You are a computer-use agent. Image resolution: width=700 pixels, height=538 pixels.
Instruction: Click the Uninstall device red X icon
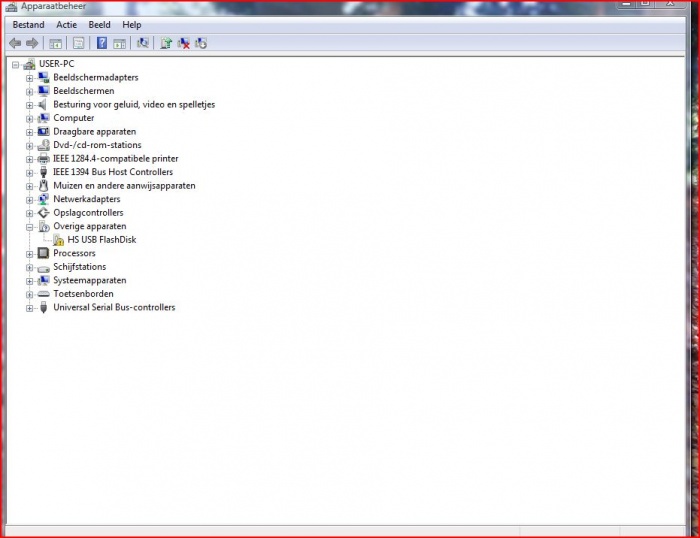(x=183, y=43)
